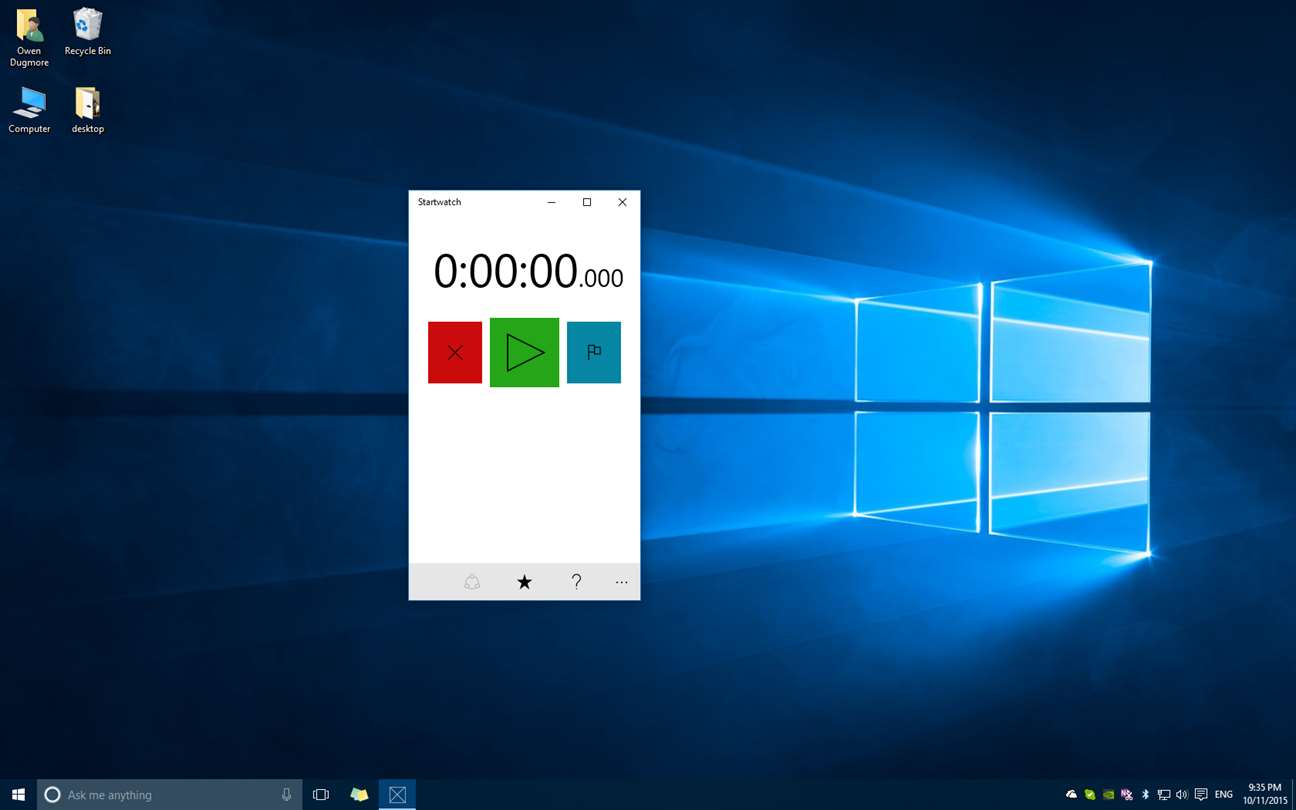Open the Action Center notifications icon

[x=1201, y=795]
